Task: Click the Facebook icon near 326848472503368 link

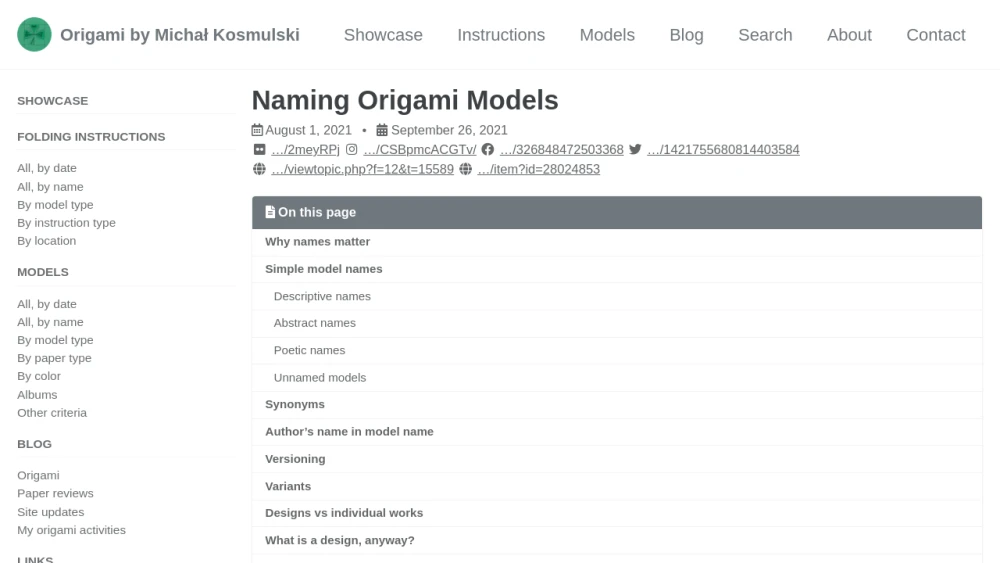Action: (x=488, y=150)
